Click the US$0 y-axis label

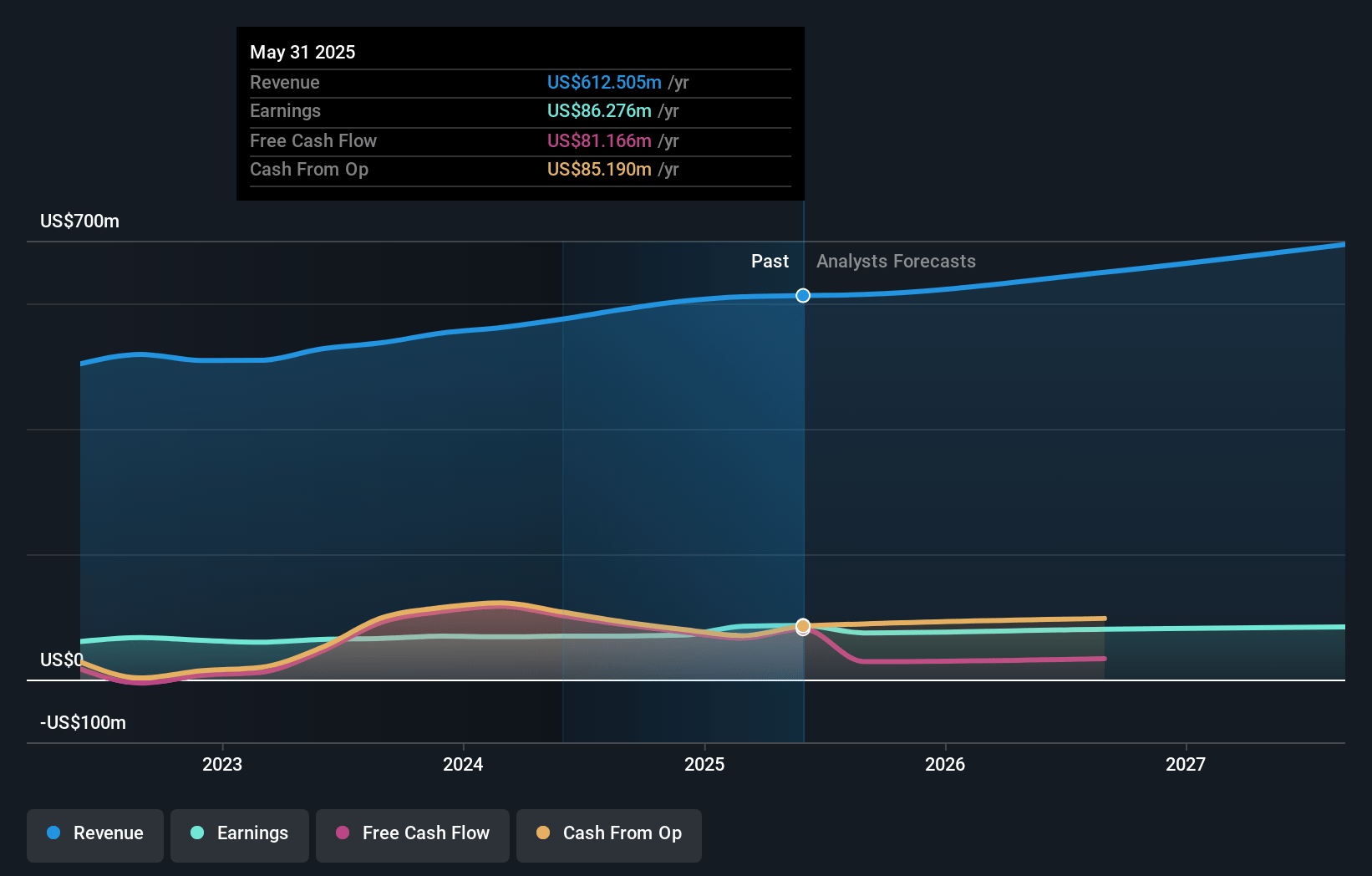[62, 660]
